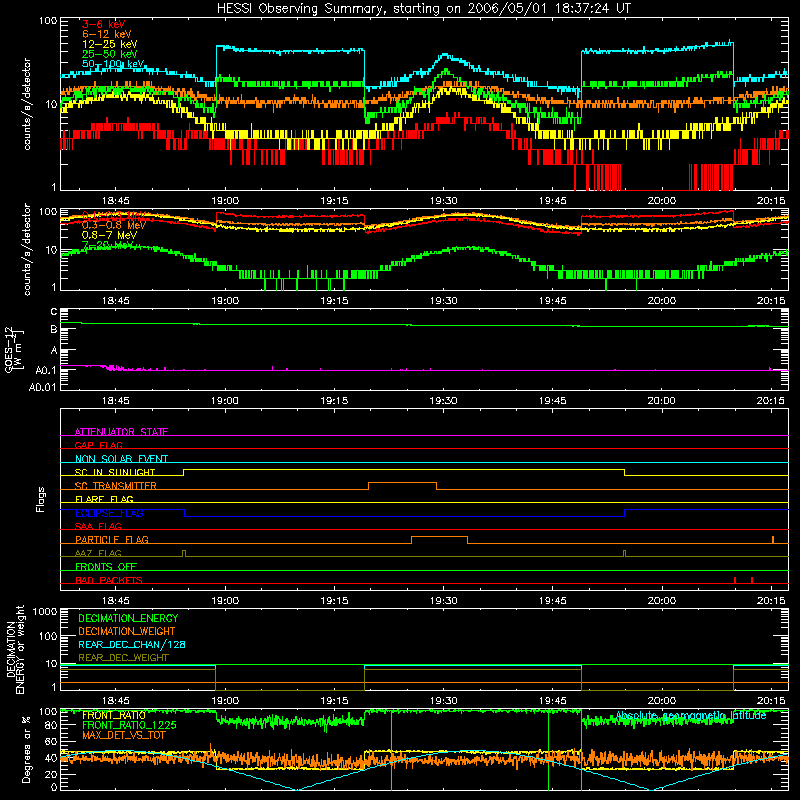The height and width of the screenshot is (800, 800).
Task: Click the olive AAZ_FLAG label under PARTICLE_FLAG
Action: pos(98,553)
